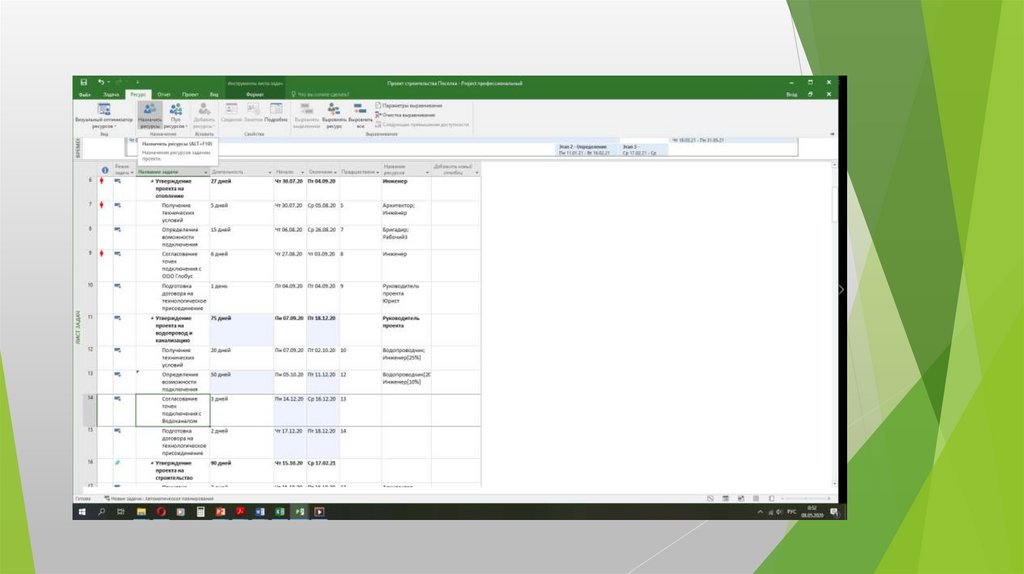Screen dimensions: 1024x574
Task: Click Параметры выравнивания option
Action: point(410,105)
